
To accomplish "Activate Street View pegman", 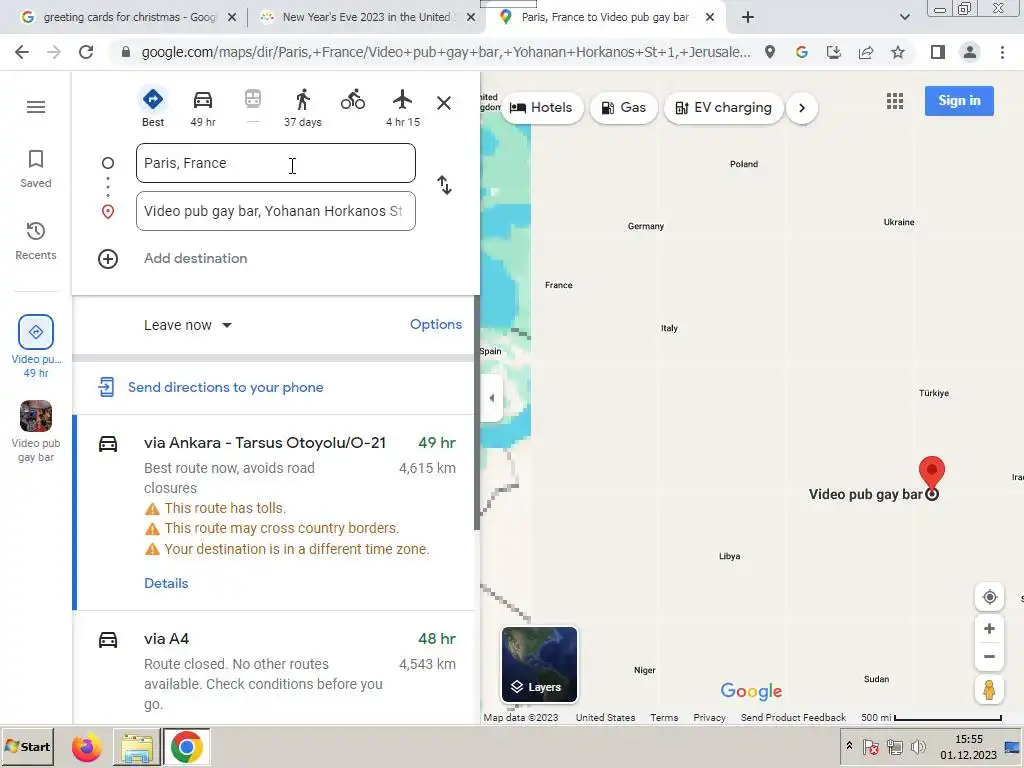I will [989, 690].
